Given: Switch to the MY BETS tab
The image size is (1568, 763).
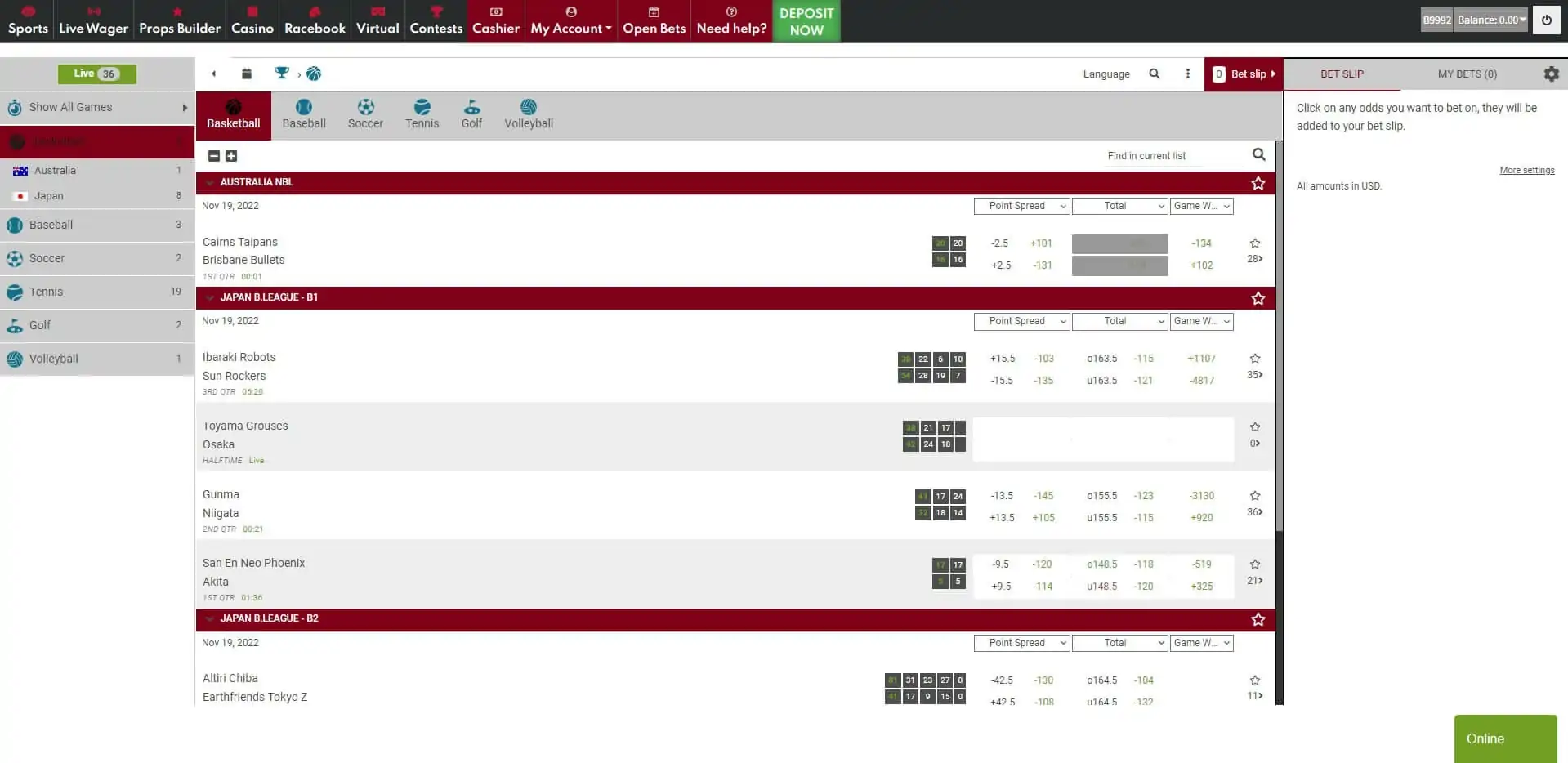Looking at the screenshot, I should [x=1467, y=74].
